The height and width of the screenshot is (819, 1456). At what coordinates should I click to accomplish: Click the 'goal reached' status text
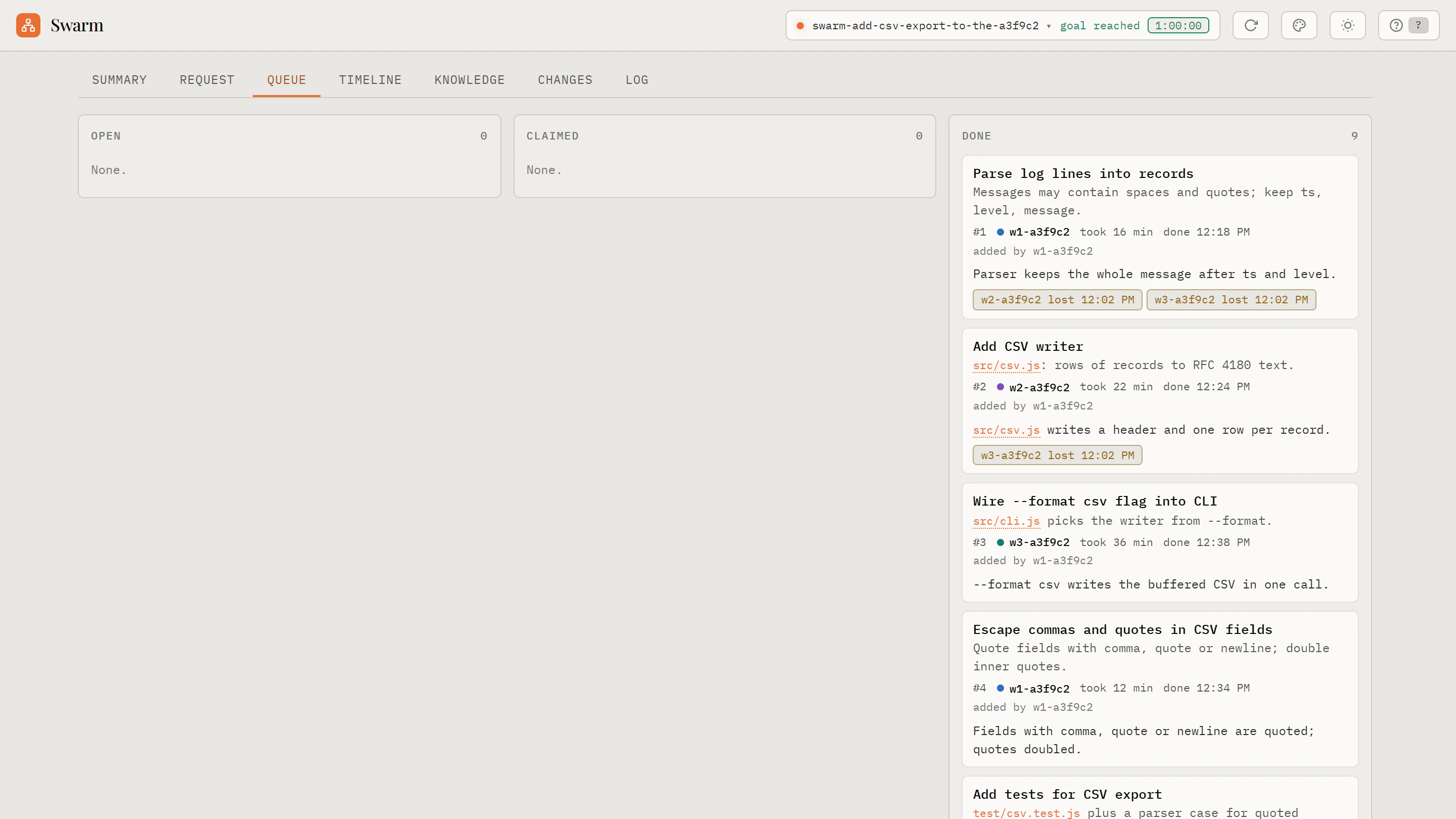[1100, 25]
